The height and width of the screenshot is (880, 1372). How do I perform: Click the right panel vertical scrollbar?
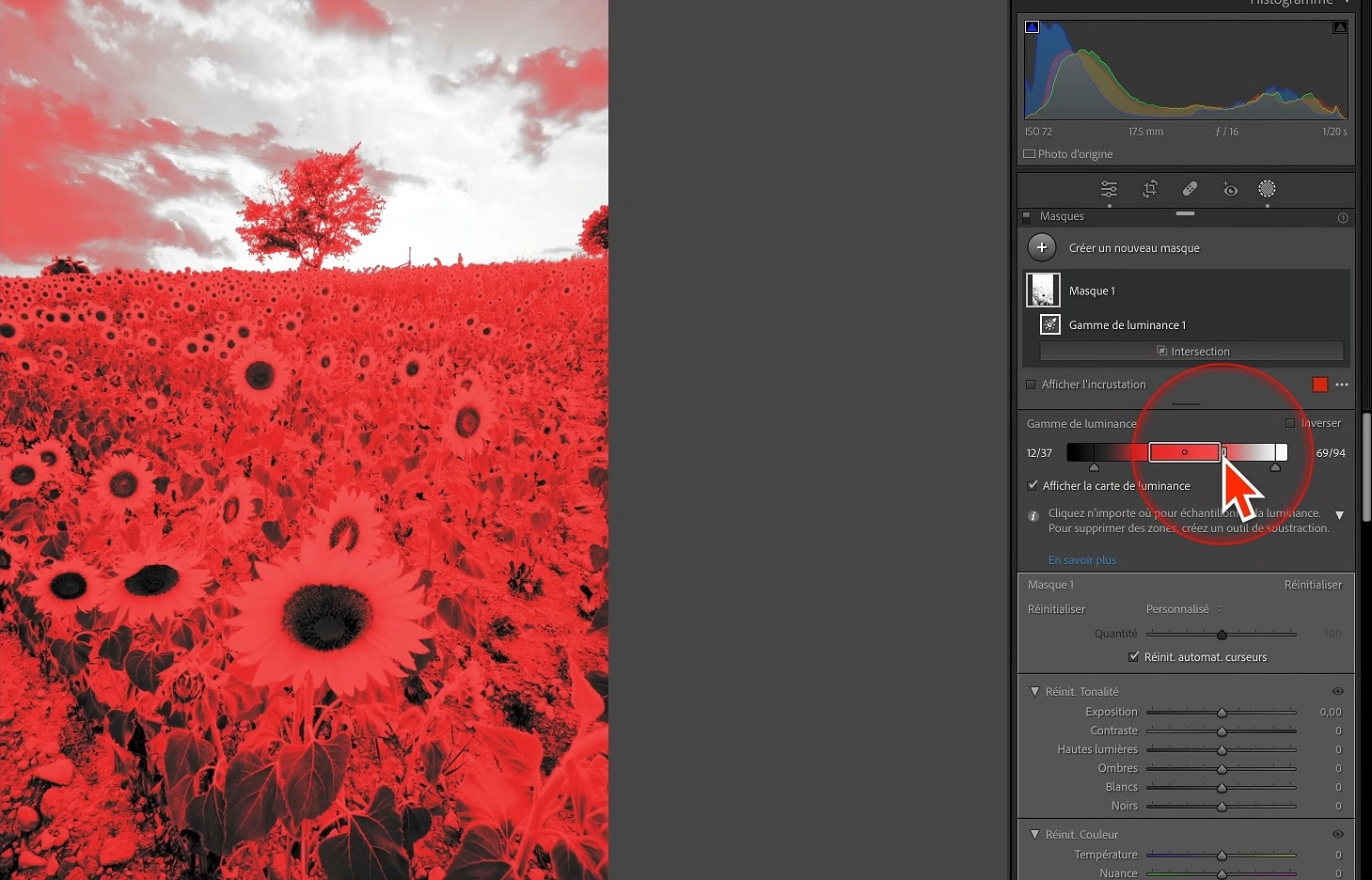(1365, 467)
